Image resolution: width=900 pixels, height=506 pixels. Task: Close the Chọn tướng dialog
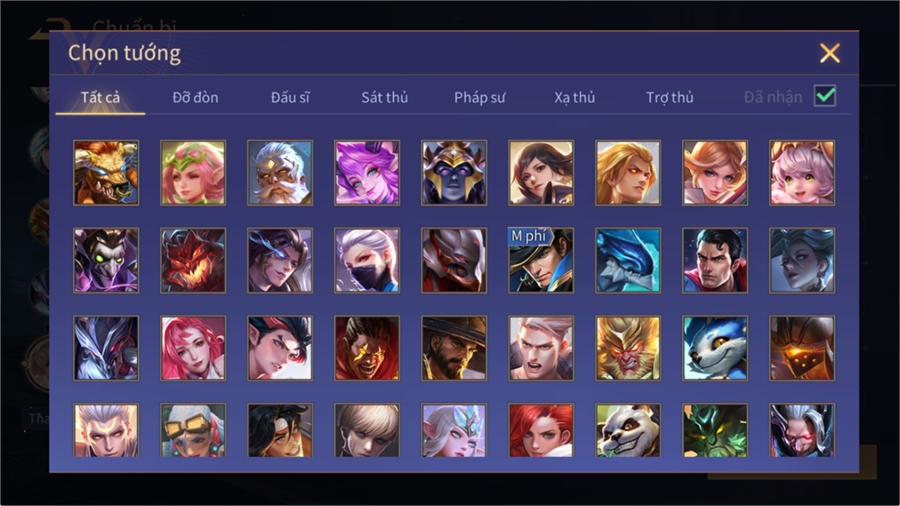pos(829,53)
